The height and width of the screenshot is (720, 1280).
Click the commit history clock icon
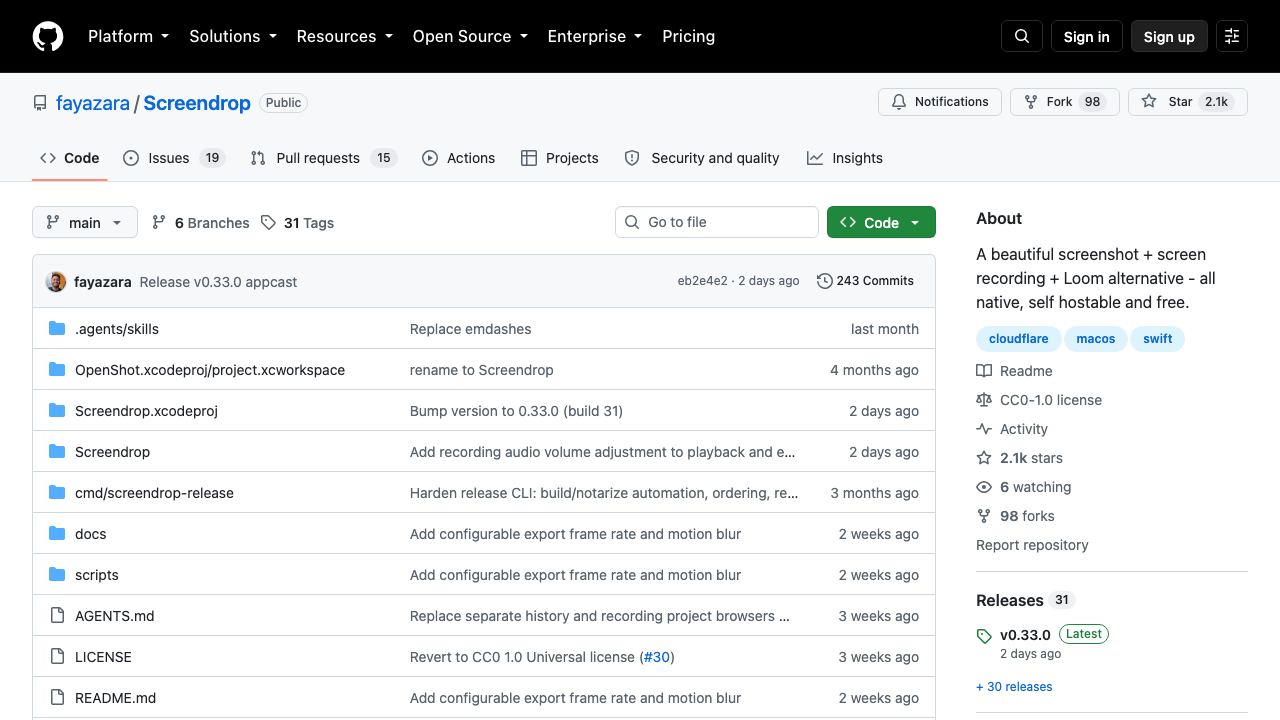[825, 281]
